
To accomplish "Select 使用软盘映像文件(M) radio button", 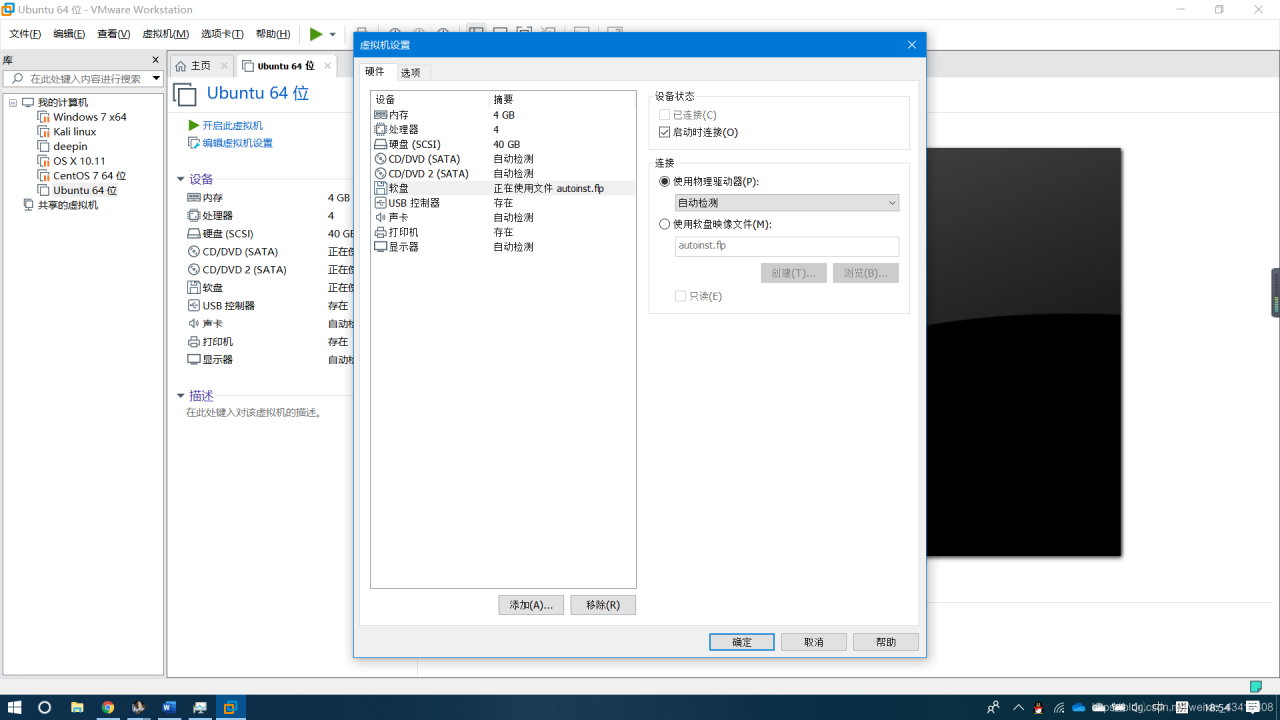I will (665, 224).
